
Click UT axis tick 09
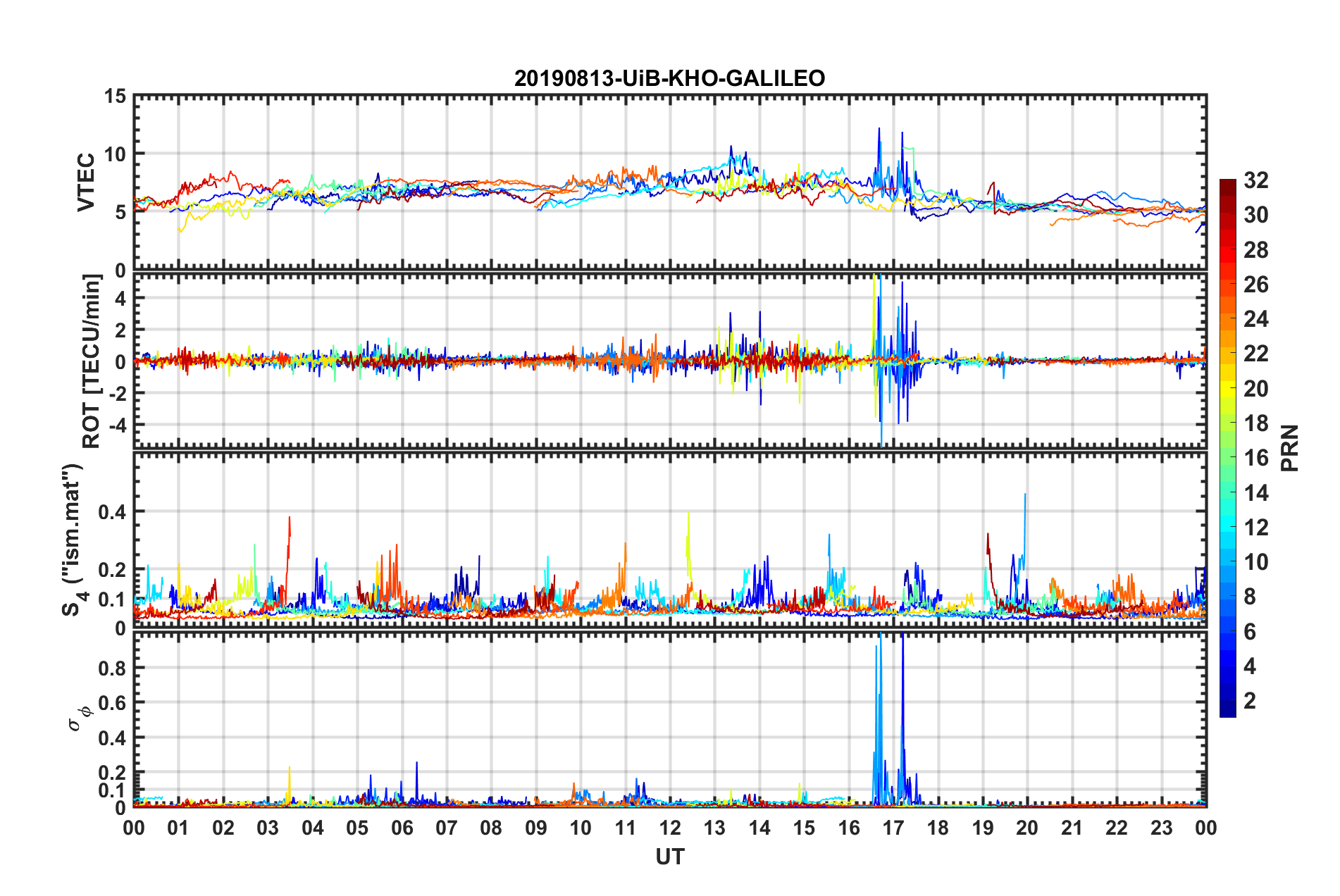coord(536,828)
